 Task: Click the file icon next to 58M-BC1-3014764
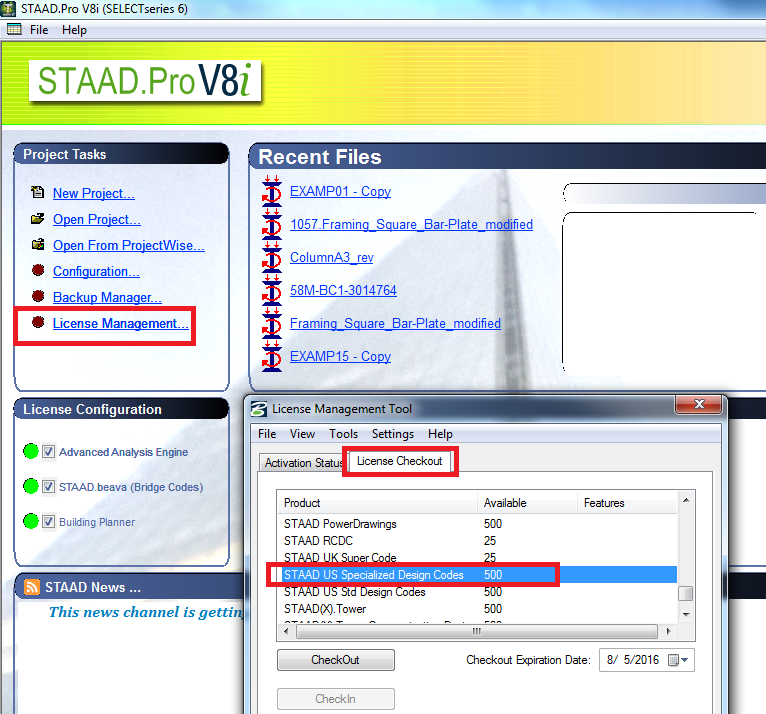pyautogui.click(x=272, y=290)
